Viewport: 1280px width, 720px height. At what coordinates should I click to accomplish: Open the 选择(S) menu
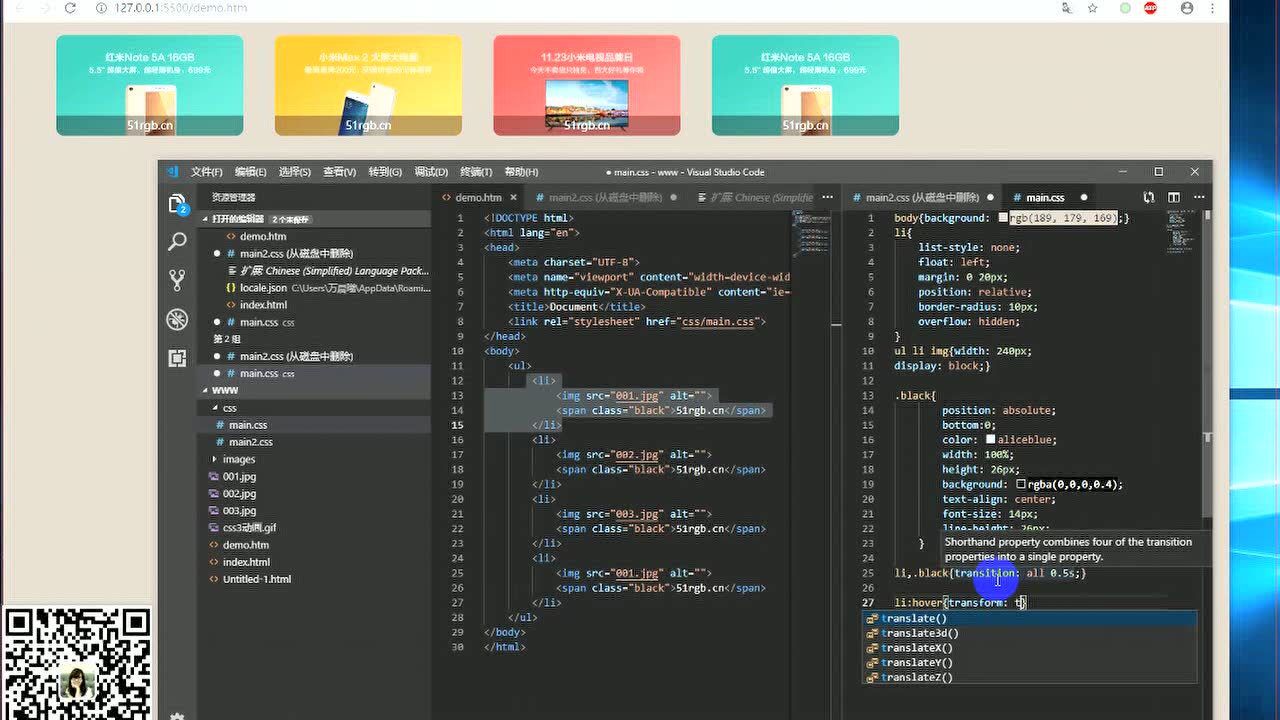pyautogui.click(x=294, y=172)
